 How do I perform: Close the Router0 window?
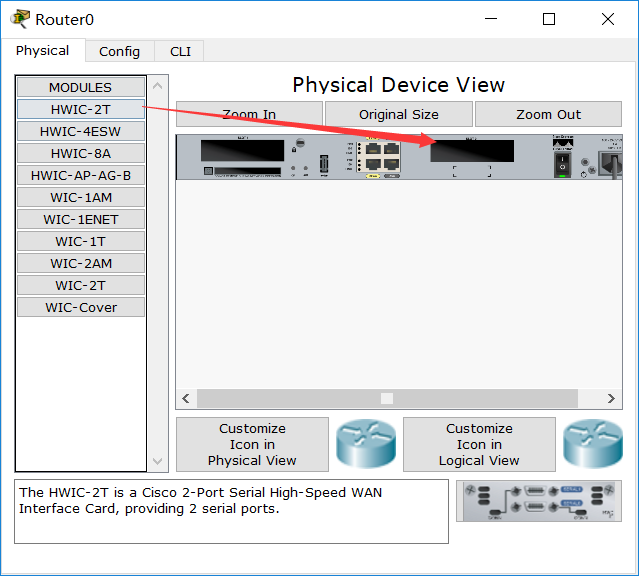click(608, 19)
